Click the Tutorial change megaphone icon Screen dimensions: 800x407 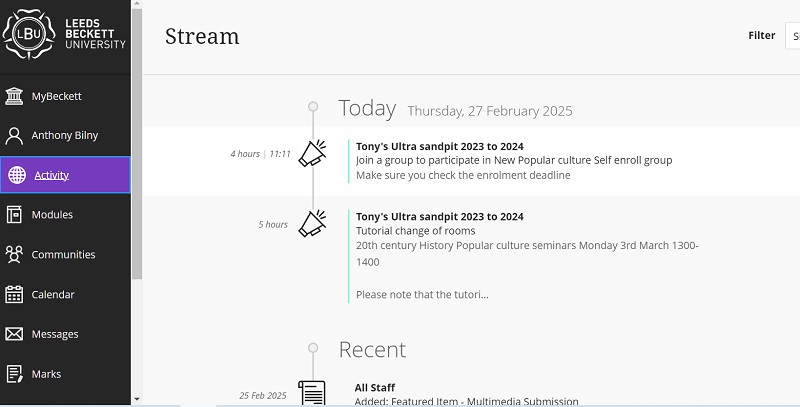pyautogui.click(x=313, y=224)
